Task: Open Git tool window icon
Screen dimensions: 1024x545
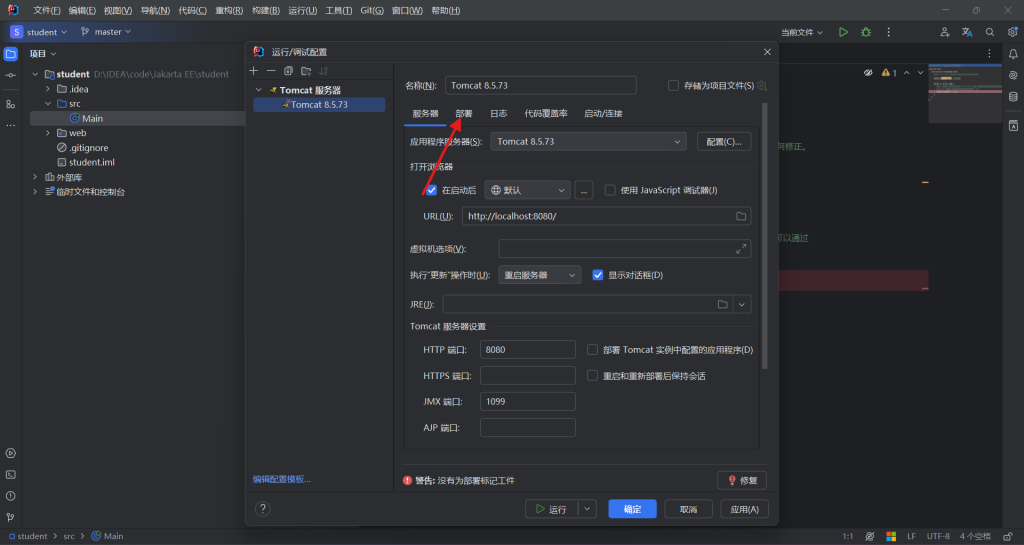Action: (x=10, y=517)
